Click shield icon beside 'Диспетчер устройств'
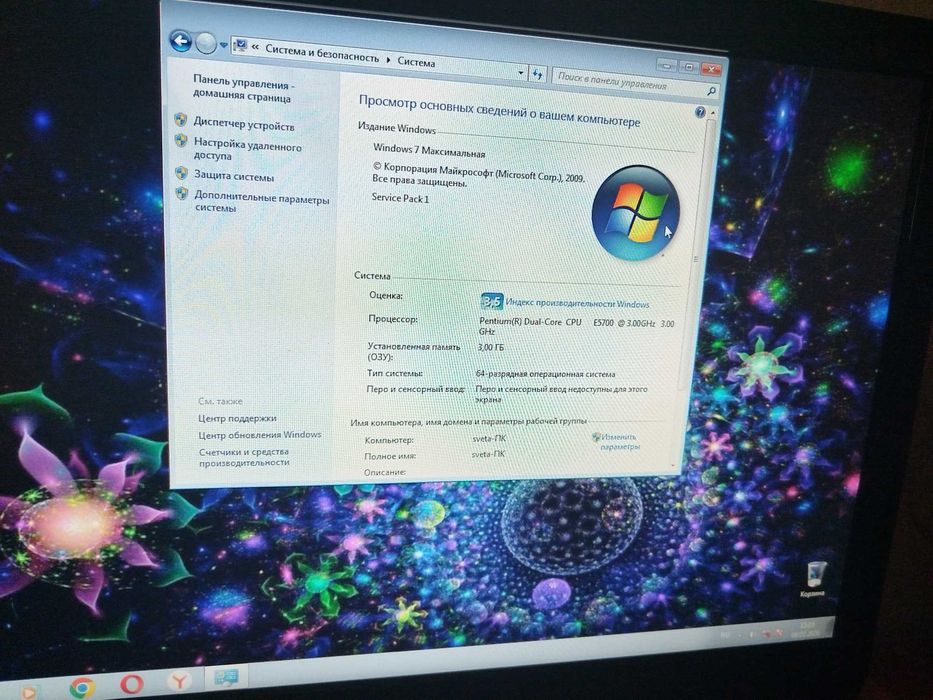The height and width of the screenshot is (700, 933). click(x=181, y=120)
